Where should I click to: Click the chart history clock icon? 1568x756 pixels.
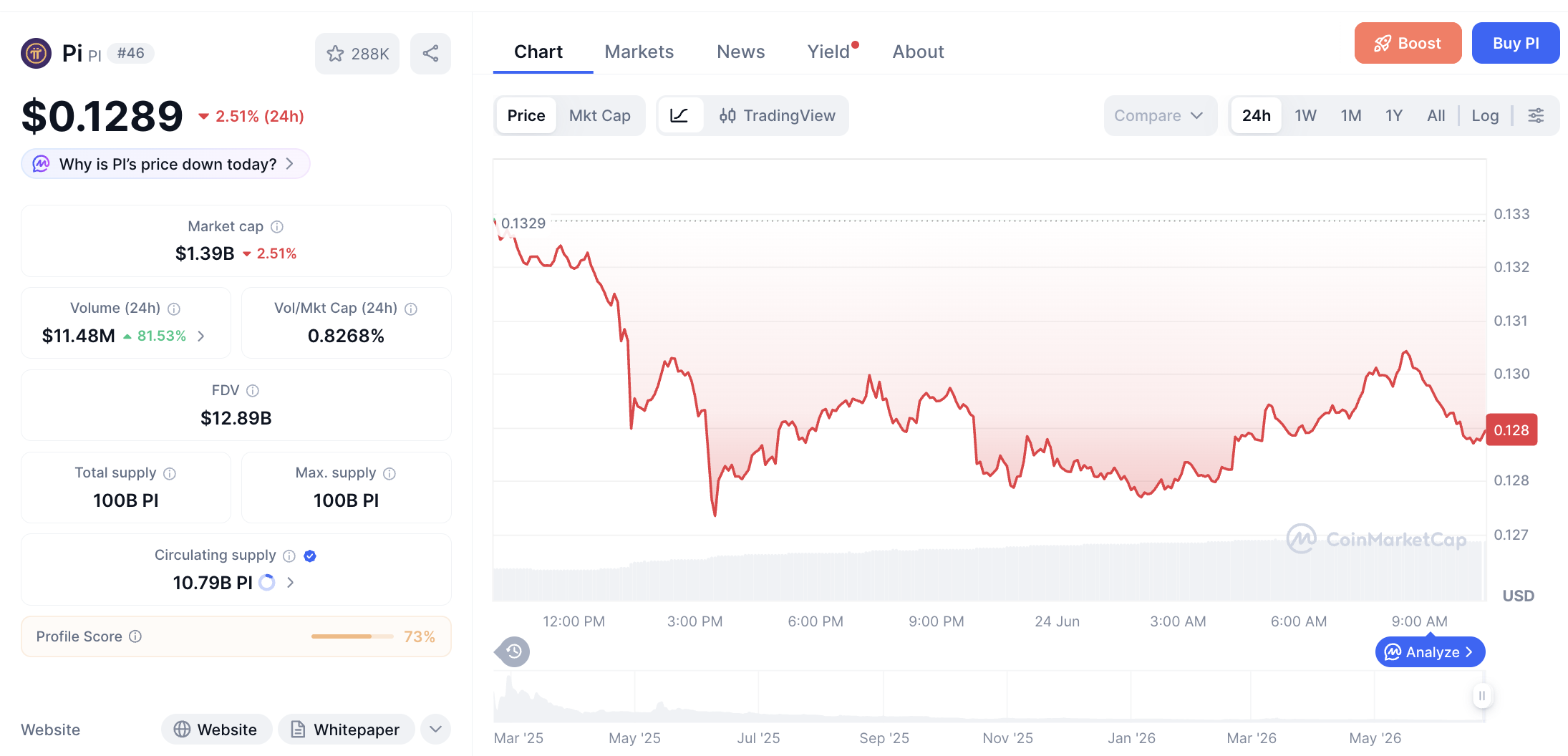coord(513,651)
